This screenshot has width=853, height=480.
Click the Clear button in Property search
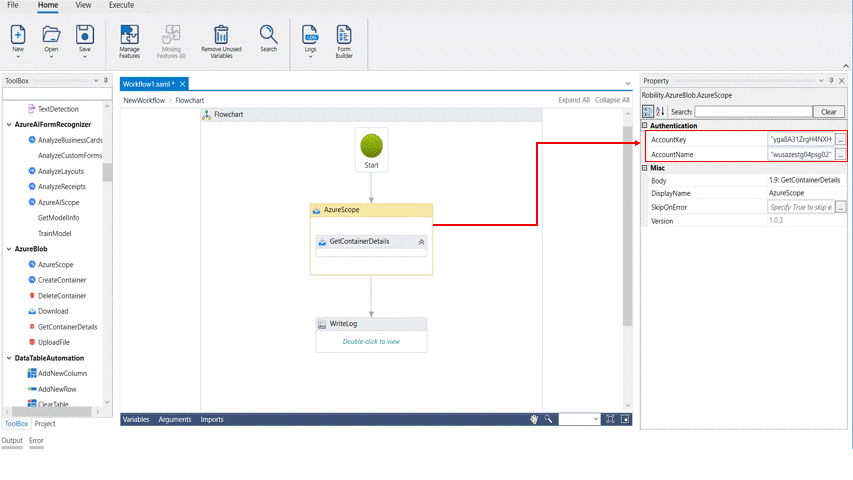(x=827, y=112)
